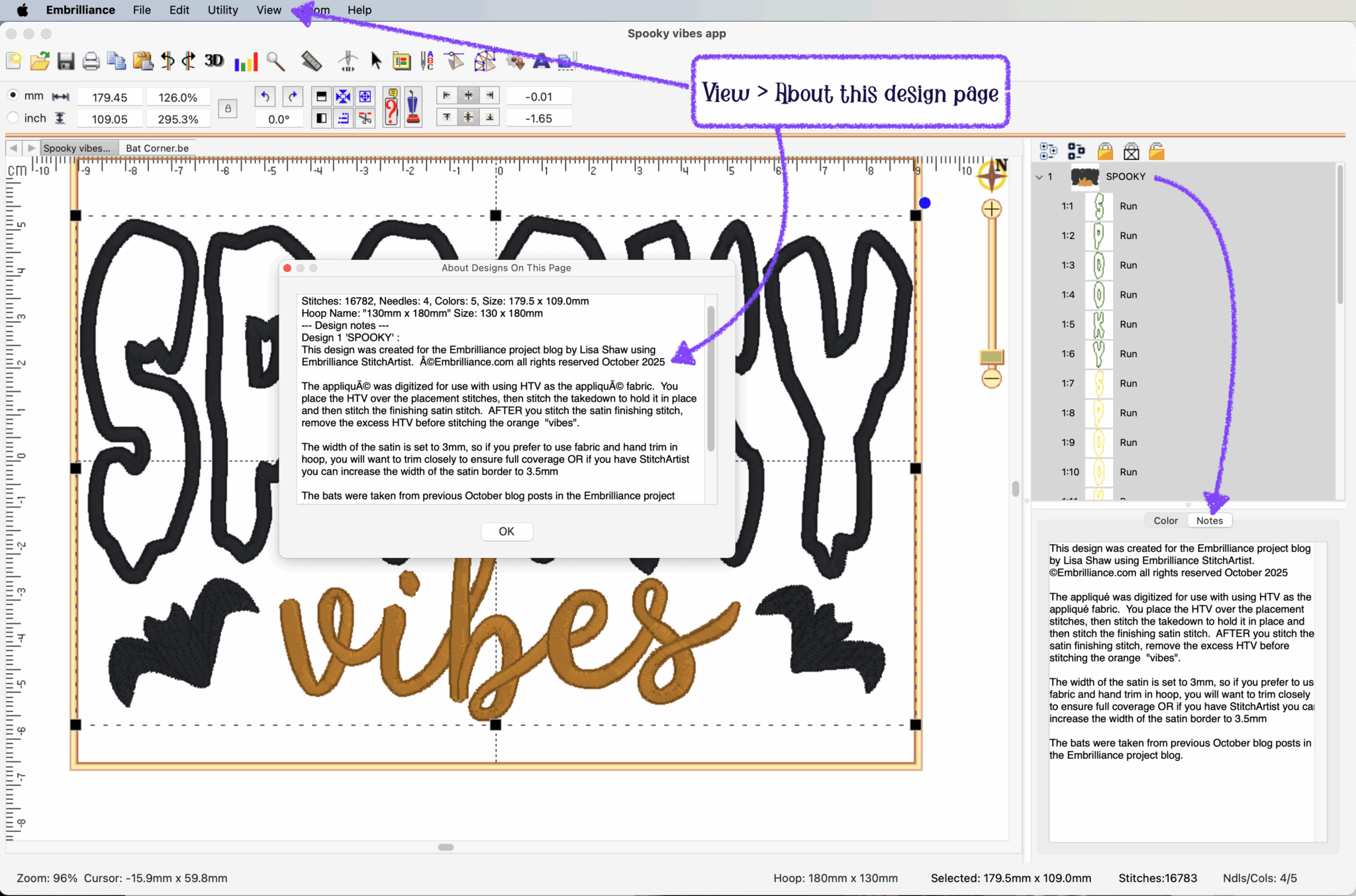The width and height of the screenshot is (1356, 896).
Task: Select the inch unit radio button
Action: (x=13, y=118)
